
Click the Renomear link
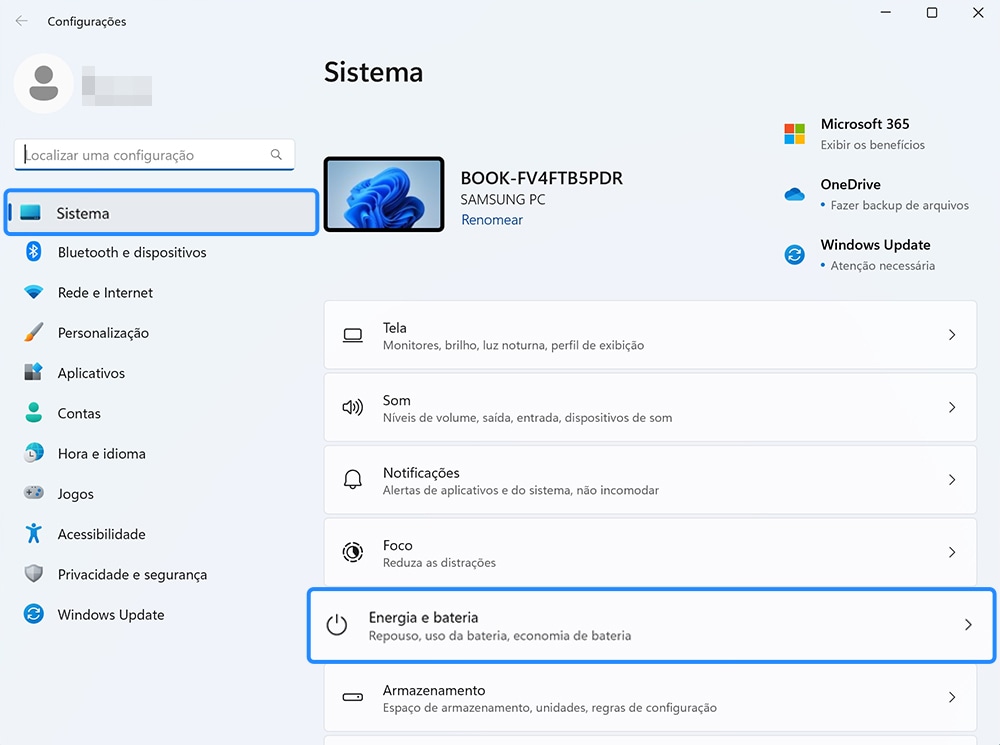pyautogui.click(x=491, y=219)
